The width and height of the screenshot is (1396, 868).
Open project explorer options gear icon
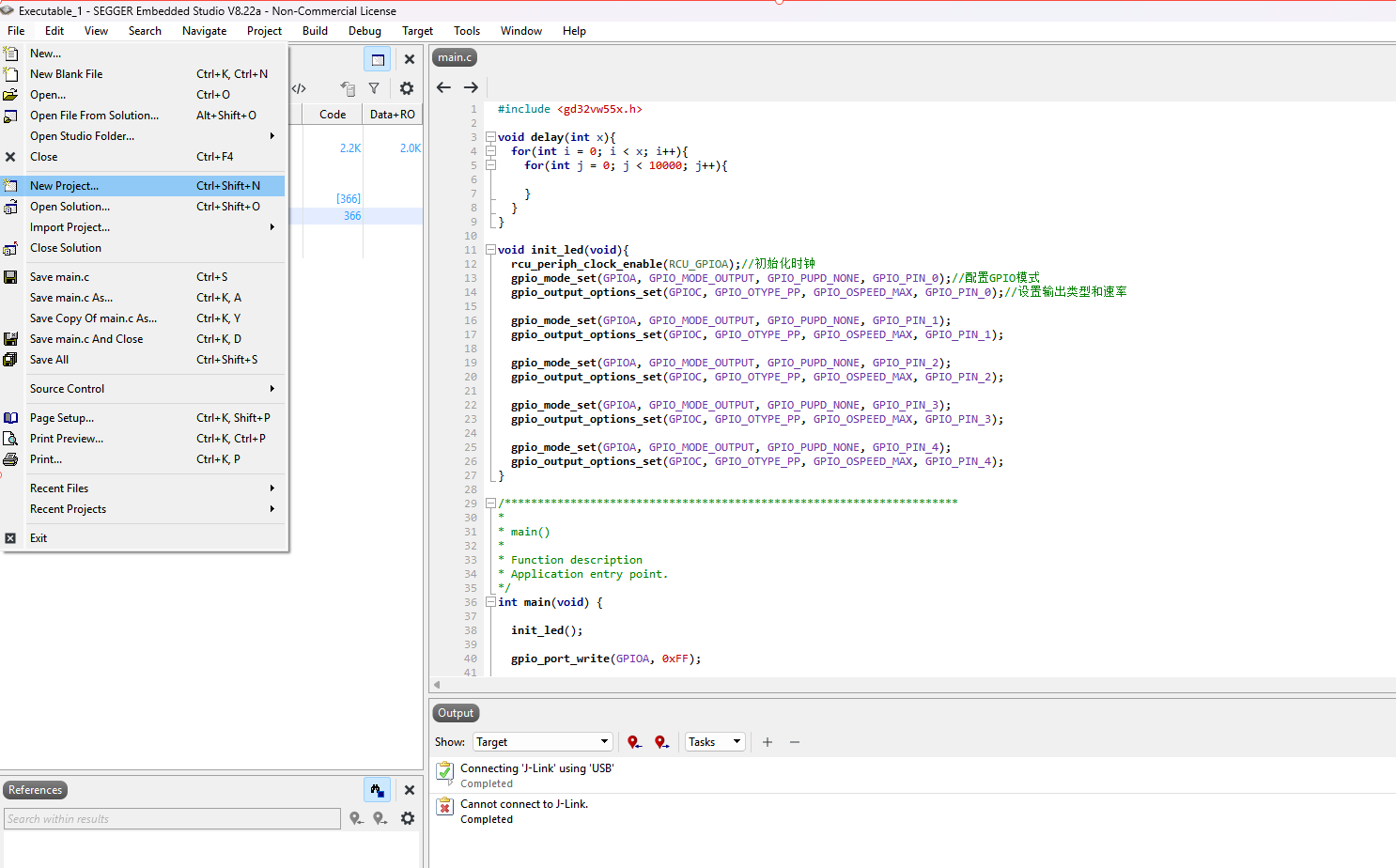point(407,88)
